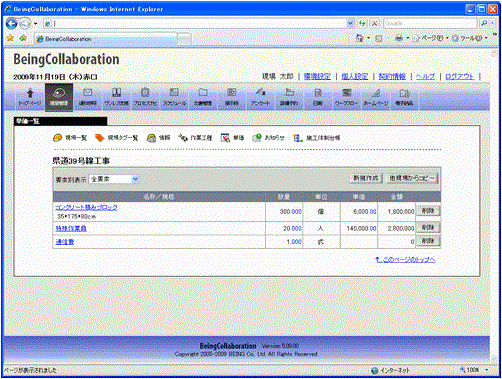Click the search magnifier icon
502x379 pixels.
(x=484, y=23)
